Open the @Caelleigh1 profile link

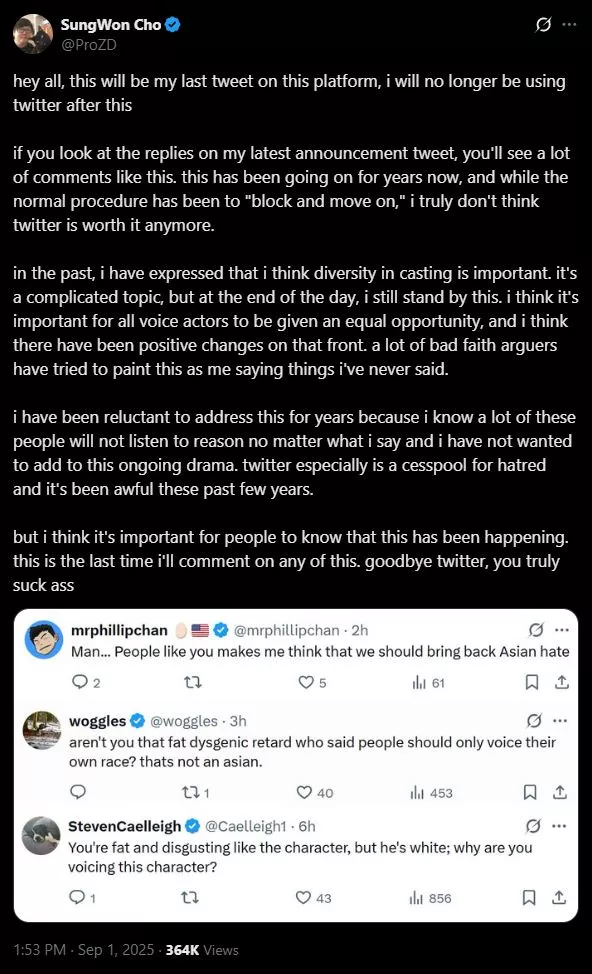pos(245,826)
